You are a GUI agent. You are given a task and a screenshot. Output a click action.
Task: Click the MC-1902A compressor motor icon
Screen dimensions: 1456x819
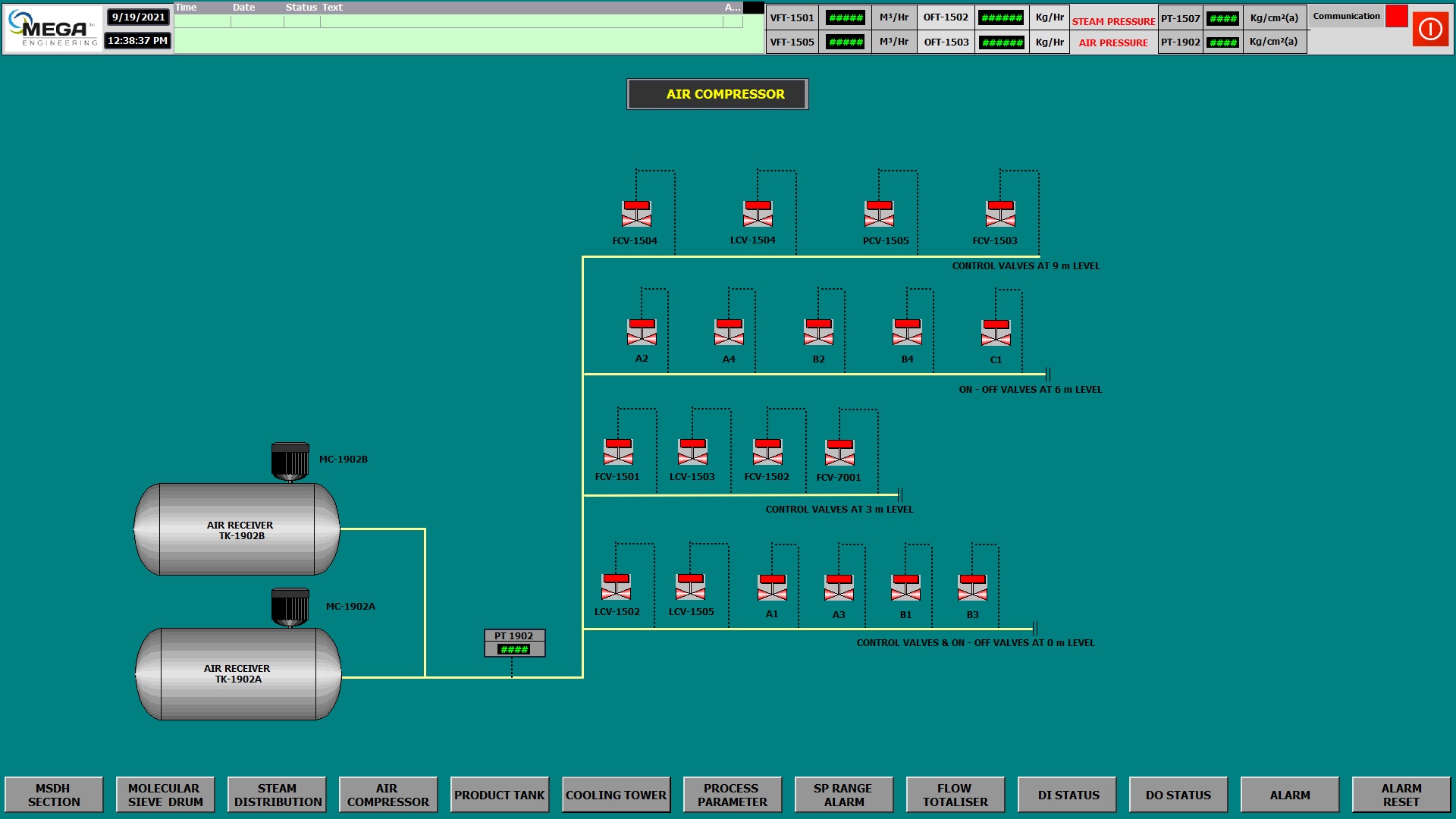tap(290, 607)
